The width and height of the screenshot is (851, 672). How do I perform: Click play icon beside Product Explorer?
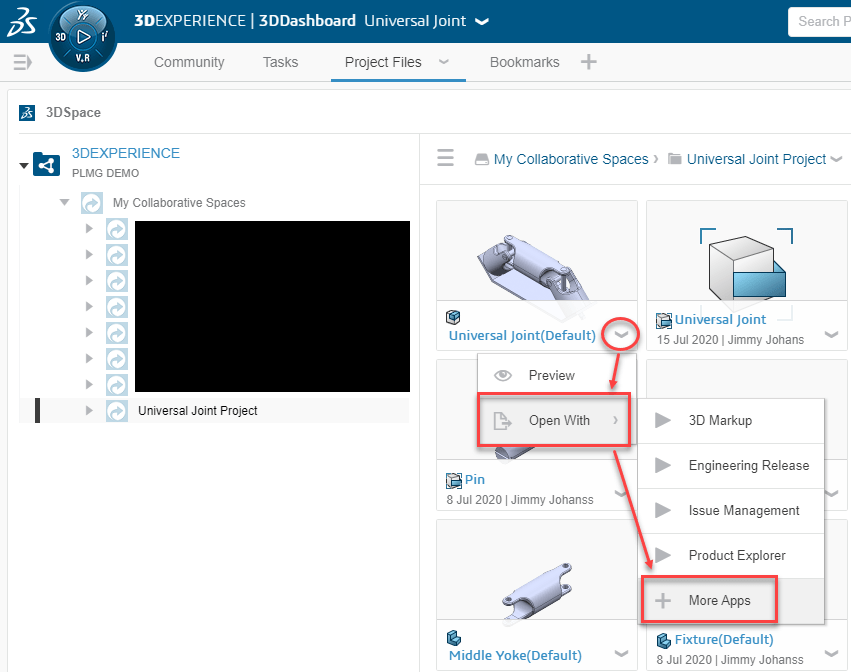(663, 555)
